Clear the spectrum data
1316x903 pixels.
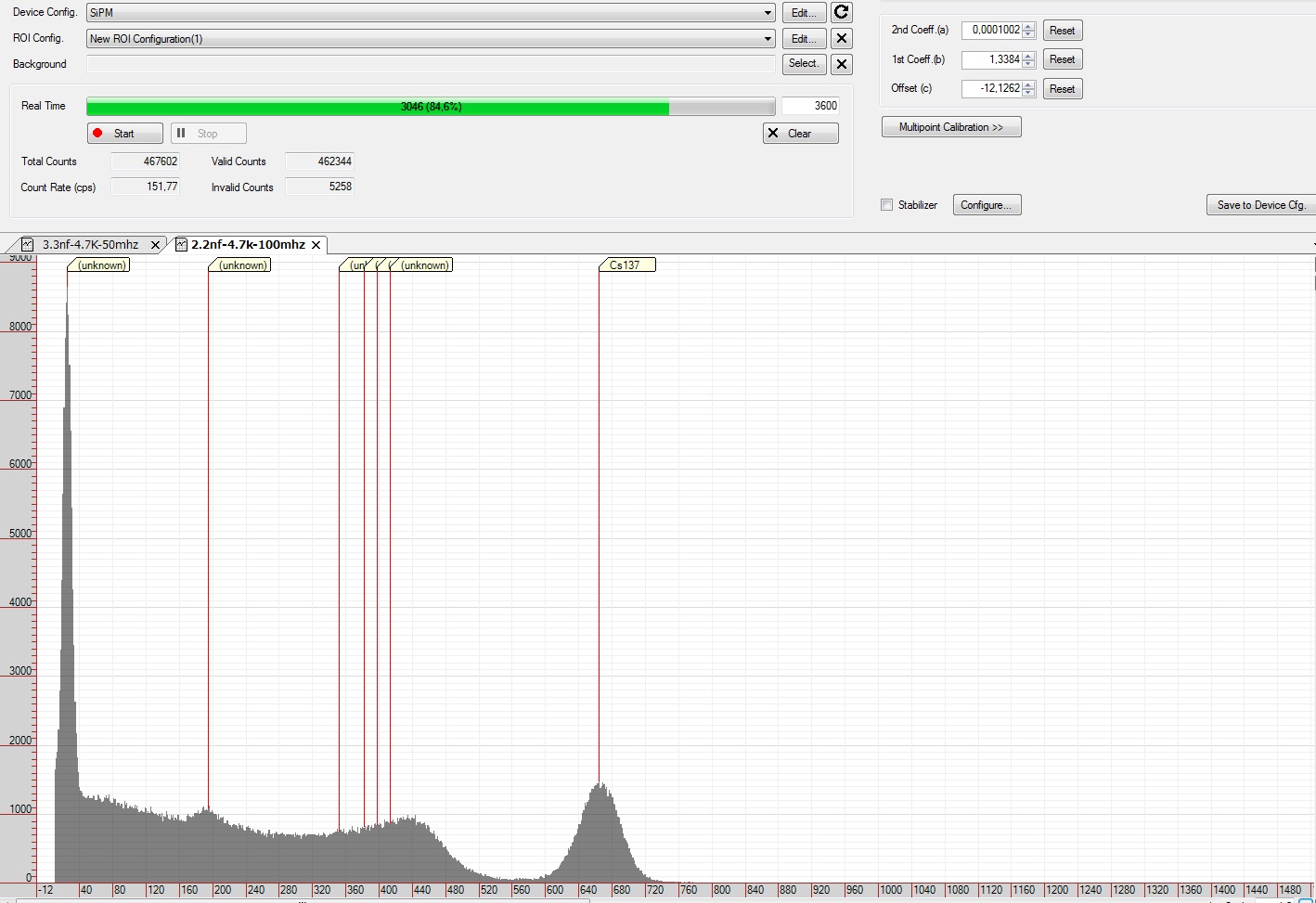pos(800,134)
